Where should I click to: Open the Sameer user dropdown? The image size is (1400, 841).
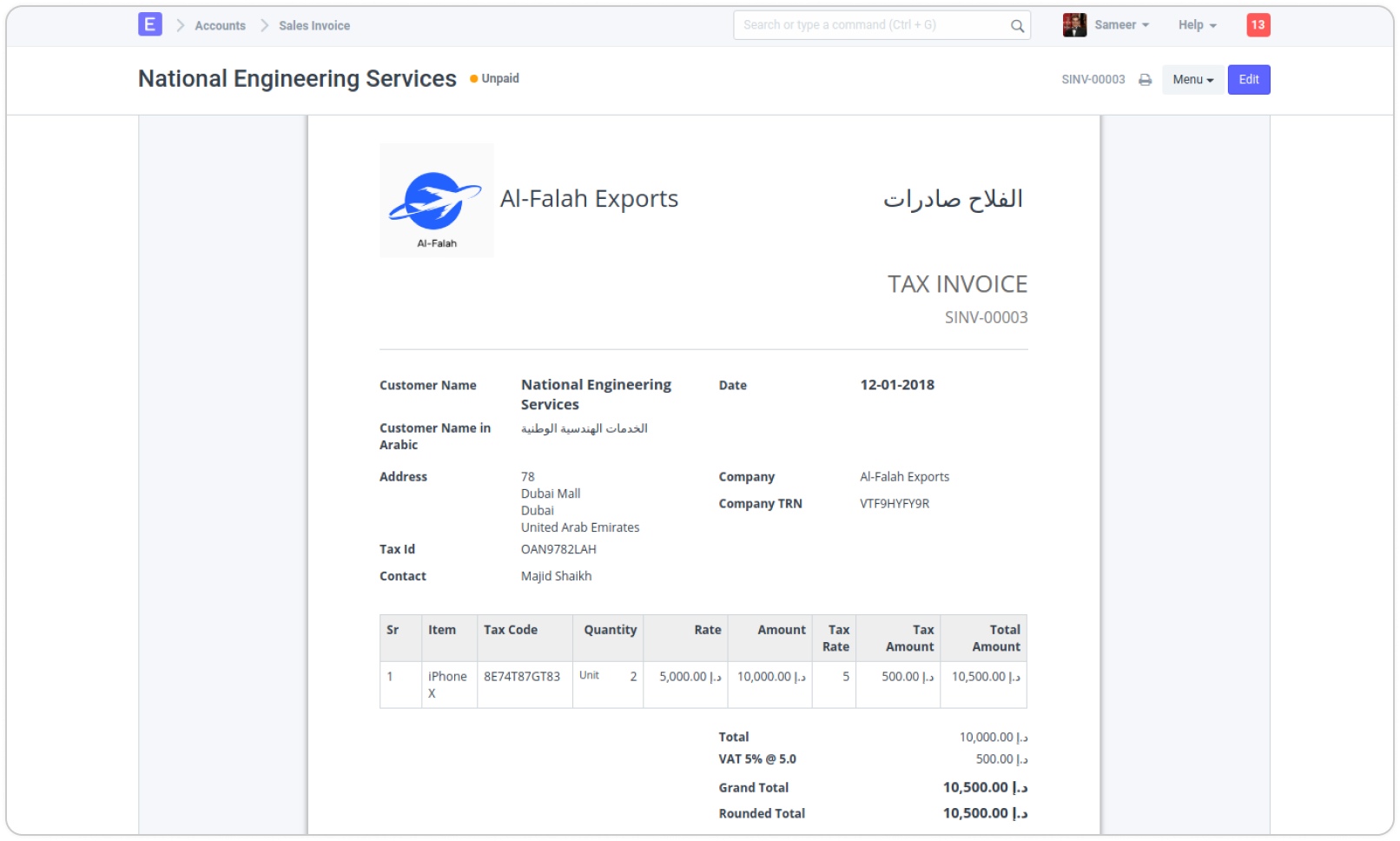[1122, 25]
